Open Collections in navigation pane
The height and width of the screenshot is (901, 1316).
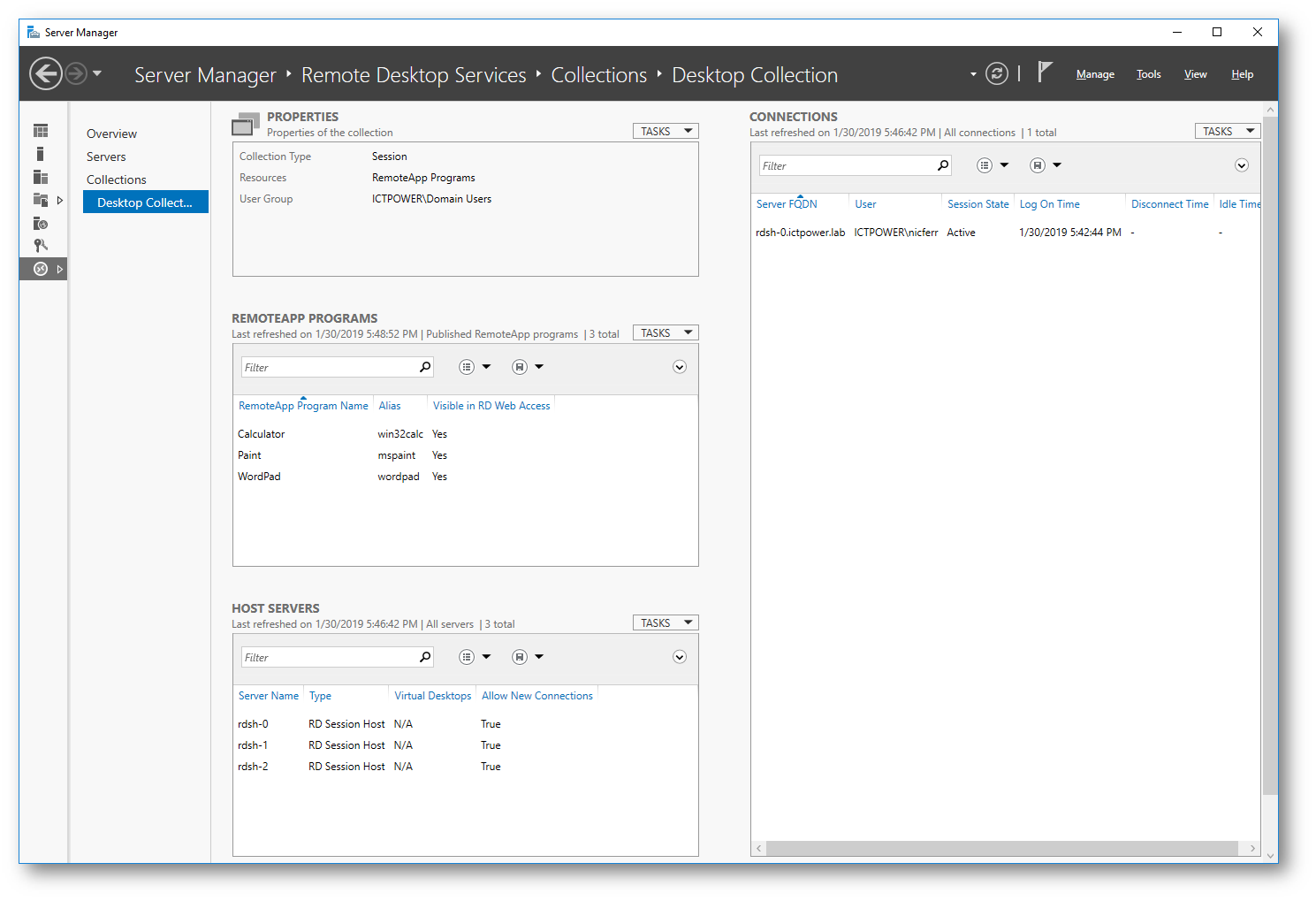(117, 179)
